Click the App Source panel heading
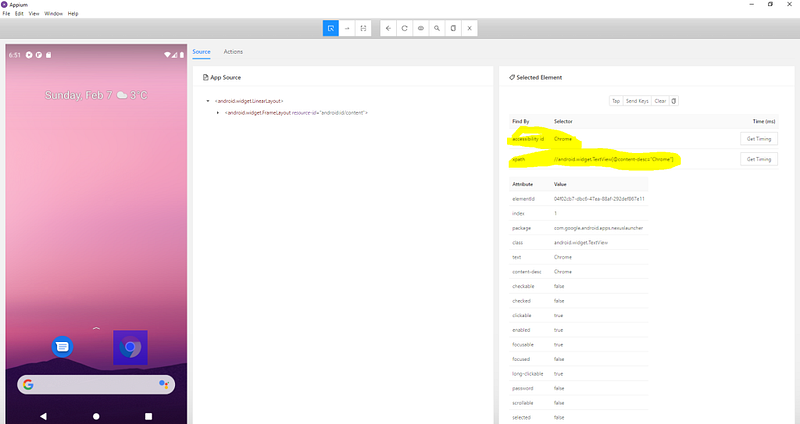The width and height of the screenshot is (800, 424). click(222, 78)
